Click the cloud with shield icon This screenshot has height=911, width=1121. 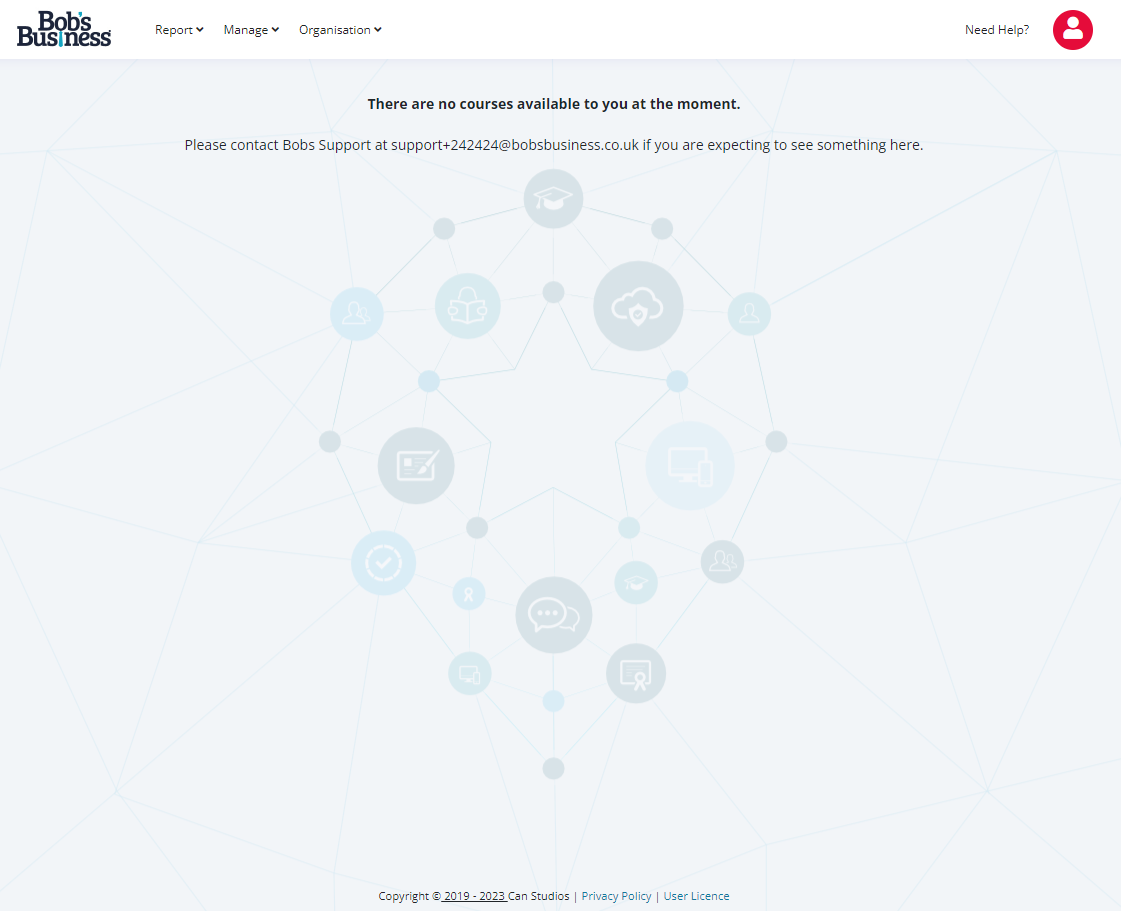tap(638, 306)
